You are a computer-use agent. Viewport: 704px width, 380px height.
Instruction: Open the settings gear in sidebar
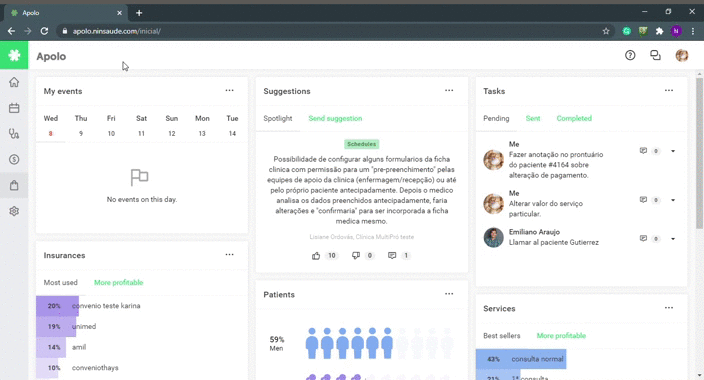pyautogui.click(x=14, y=211)
